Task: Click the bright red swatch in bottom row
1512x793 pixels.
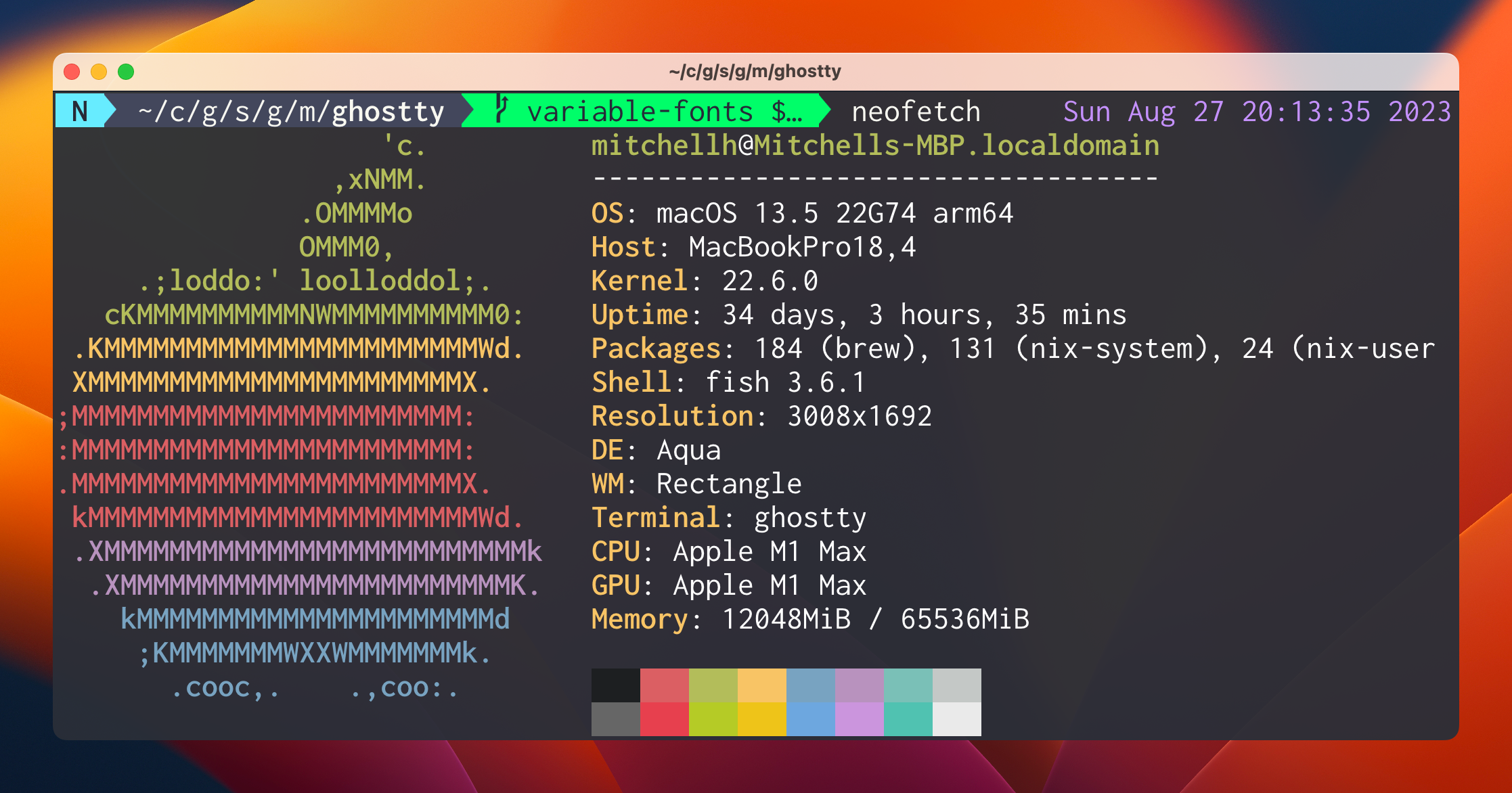Action: tap(665, 719)
